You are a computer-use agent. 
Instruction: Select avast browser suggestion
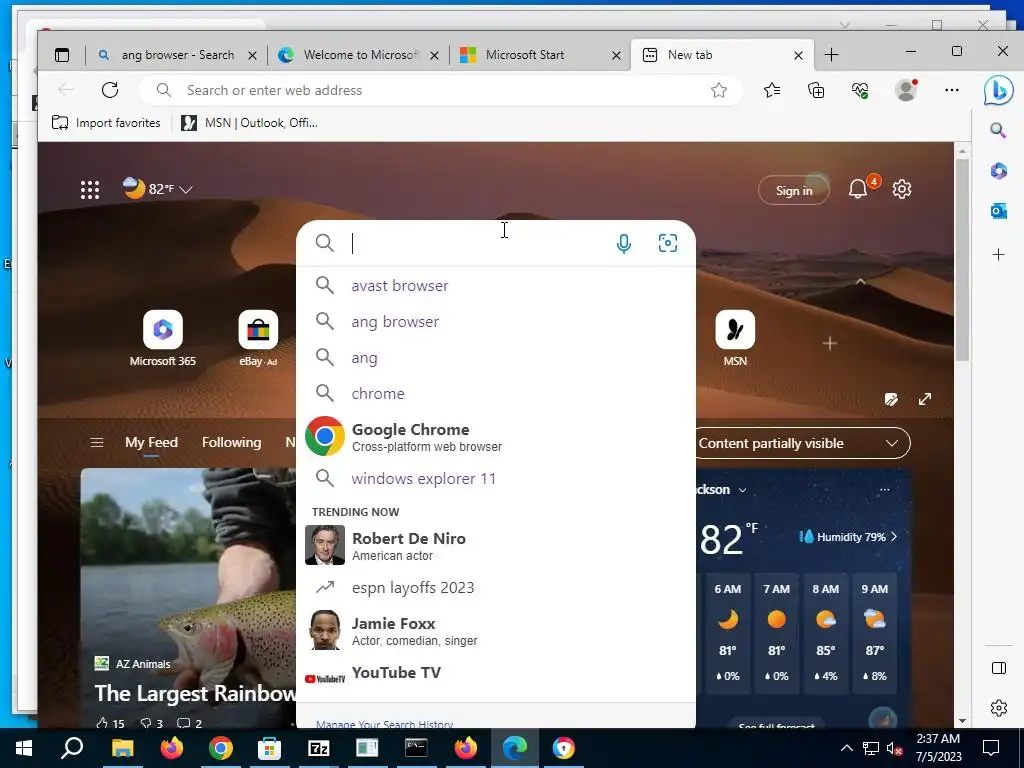(x=496, y=285)
